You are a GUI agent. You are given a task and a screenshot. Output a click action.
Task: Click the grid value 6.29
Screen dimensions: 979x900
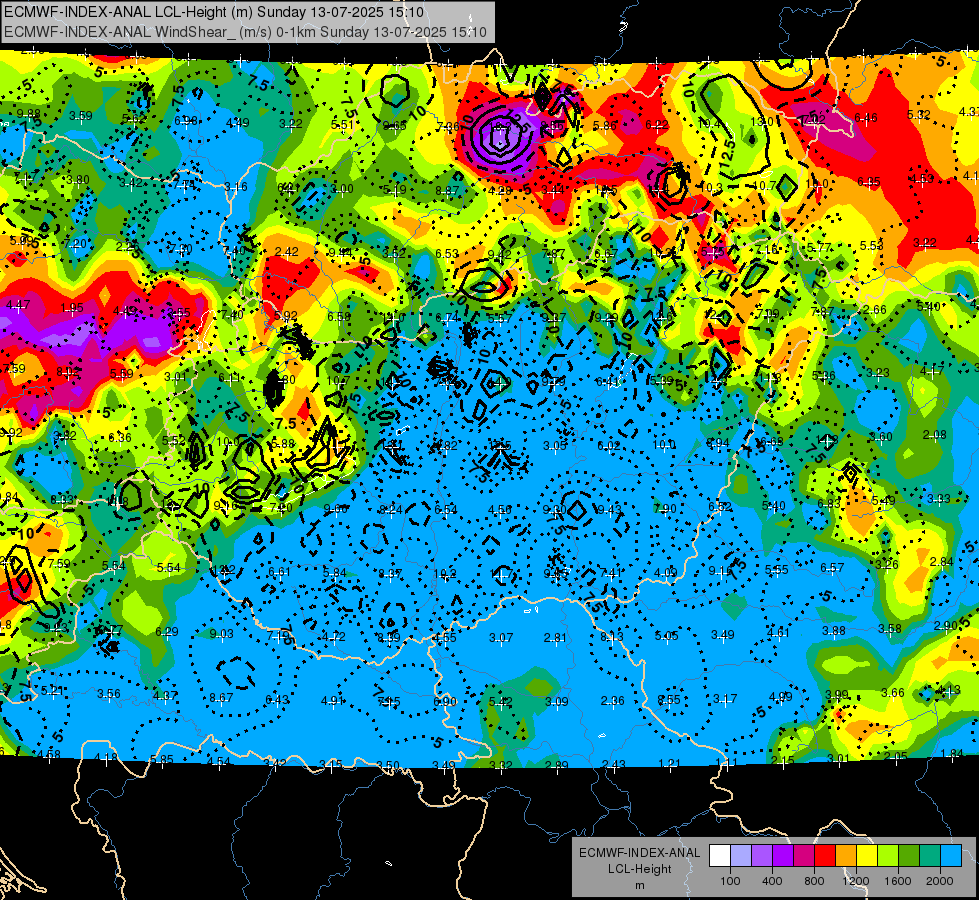(x=167, y=631)
